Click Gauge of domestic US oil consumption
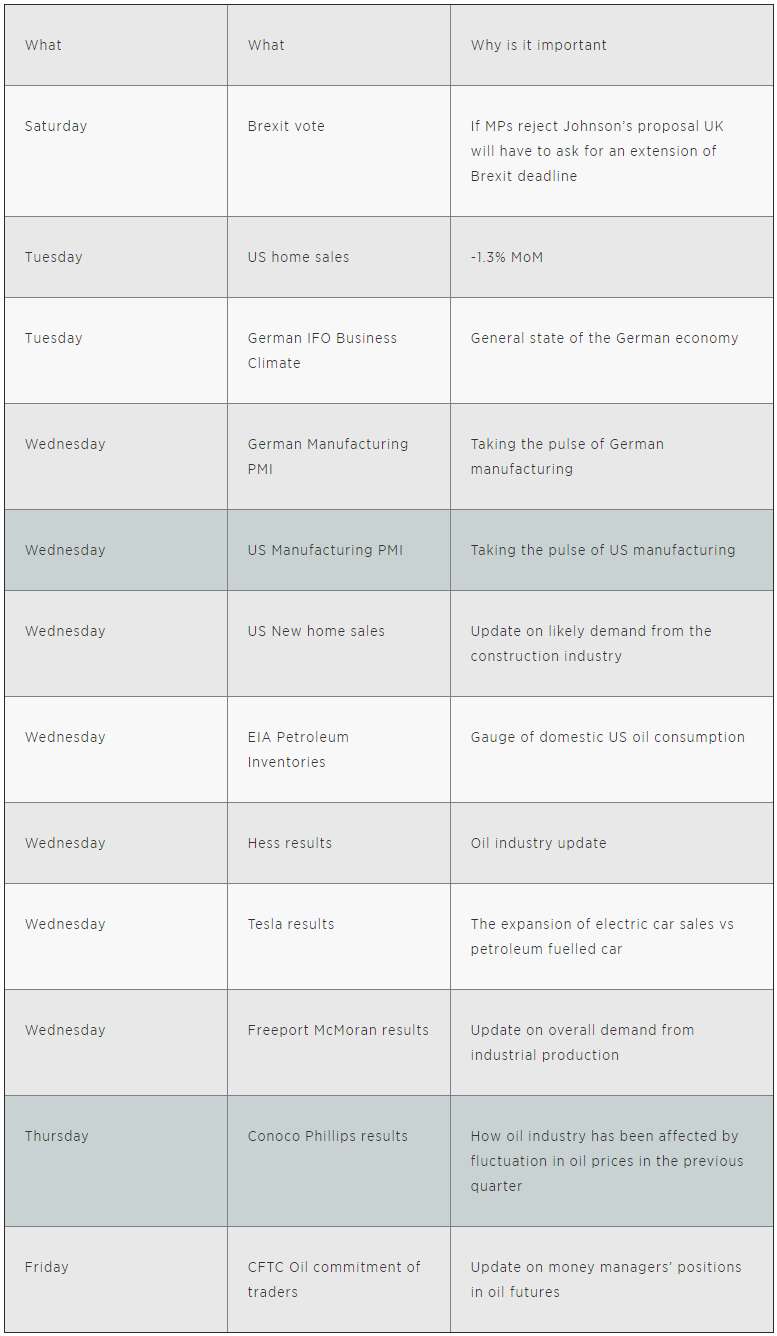Viewport: 777px width, 1336px height. 608,737
